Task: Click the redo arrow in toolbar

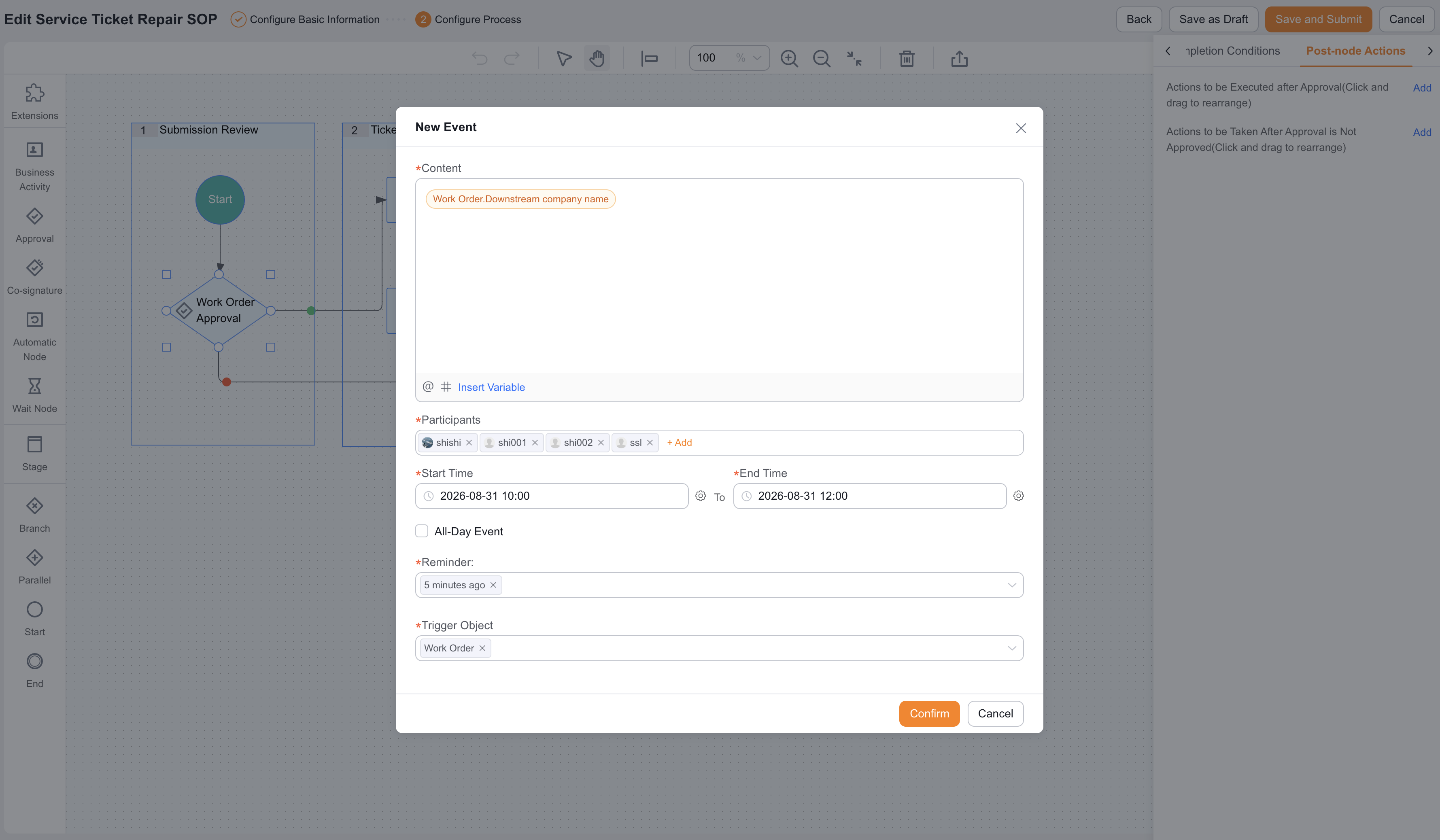Action: 512,58
